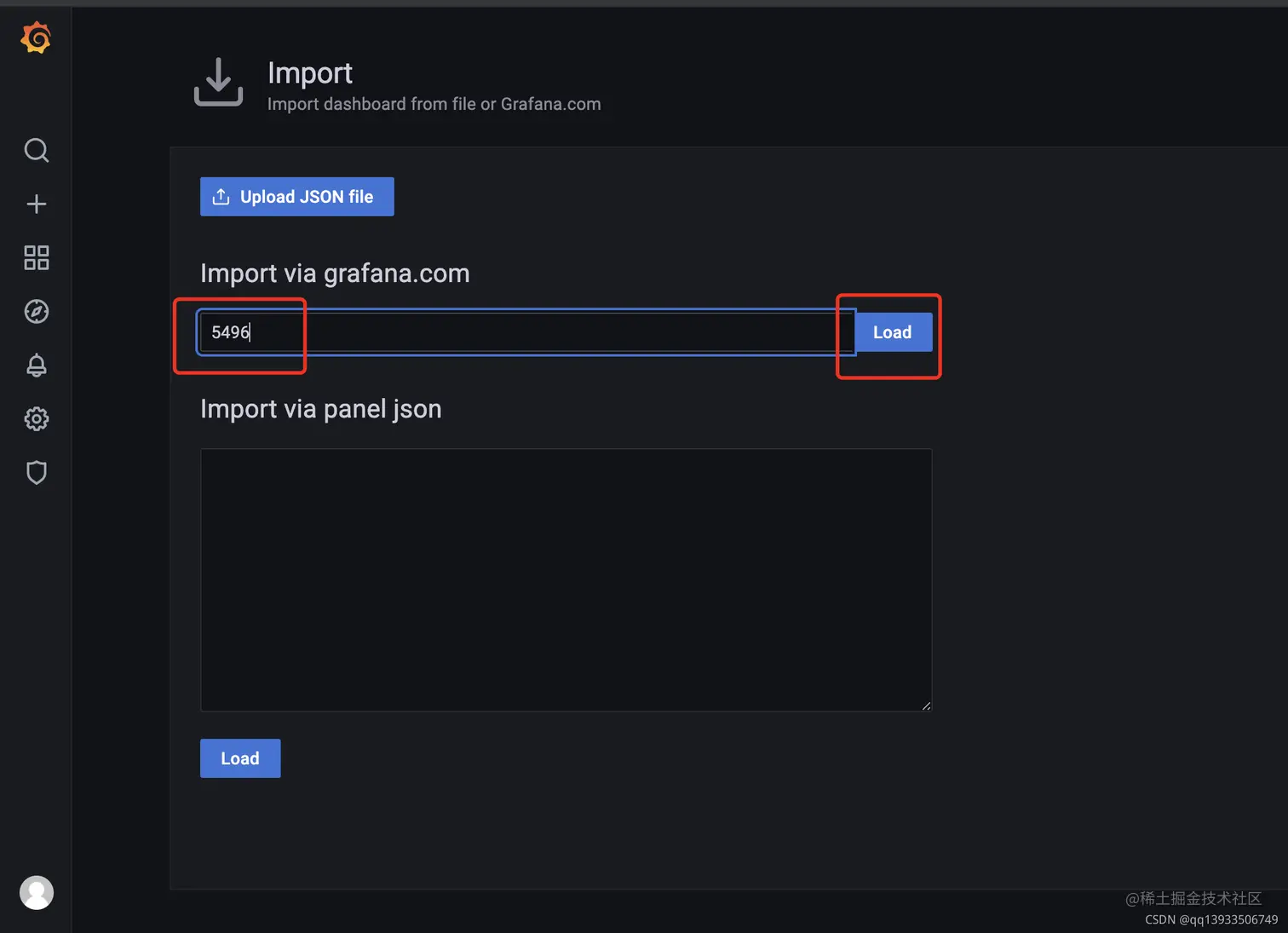Click the Import download icon in header
This screenshot has height=933, width=1288.
(x=218, y=82)
